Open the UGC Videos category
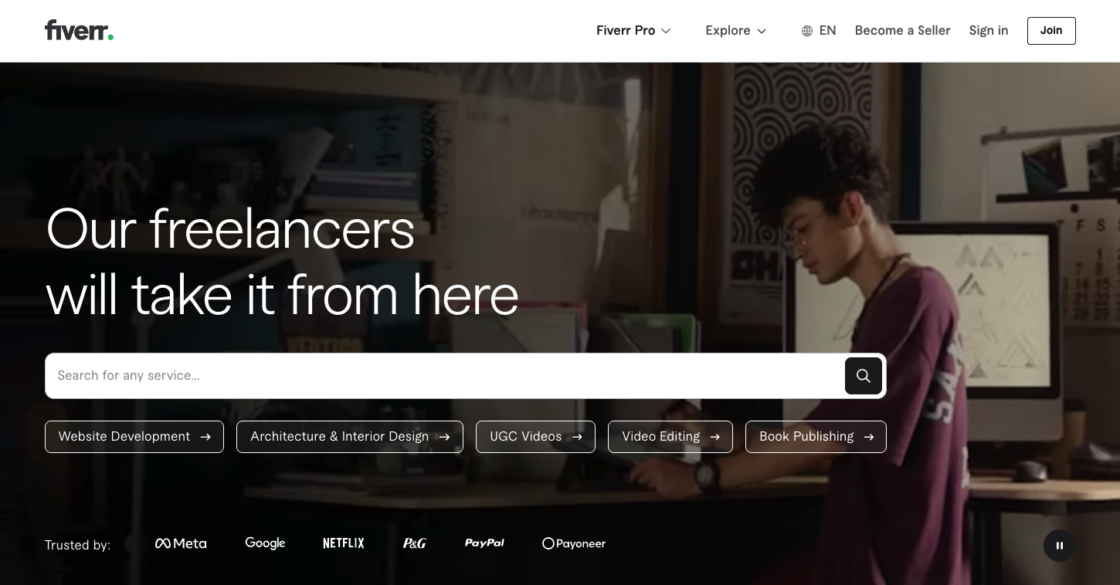 (x=535, y=436)
